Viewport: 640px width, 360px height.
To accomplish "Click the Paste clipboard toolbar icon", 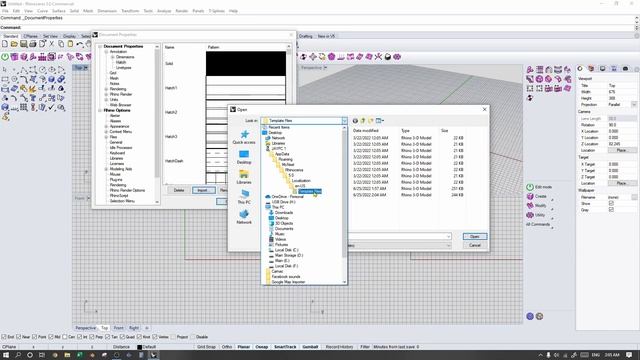I will 70,44.
